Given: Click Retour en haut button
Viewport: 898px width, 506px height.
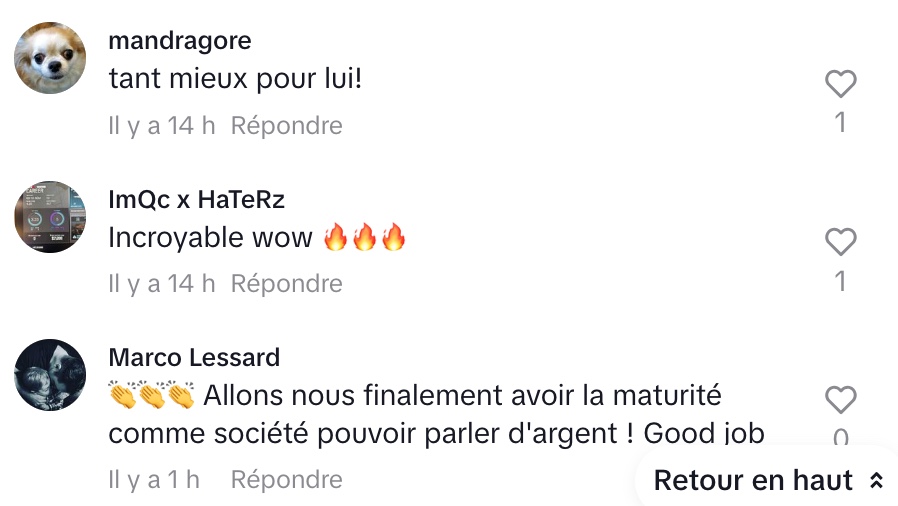Looking at the screenshot, I should coord(767,480).
